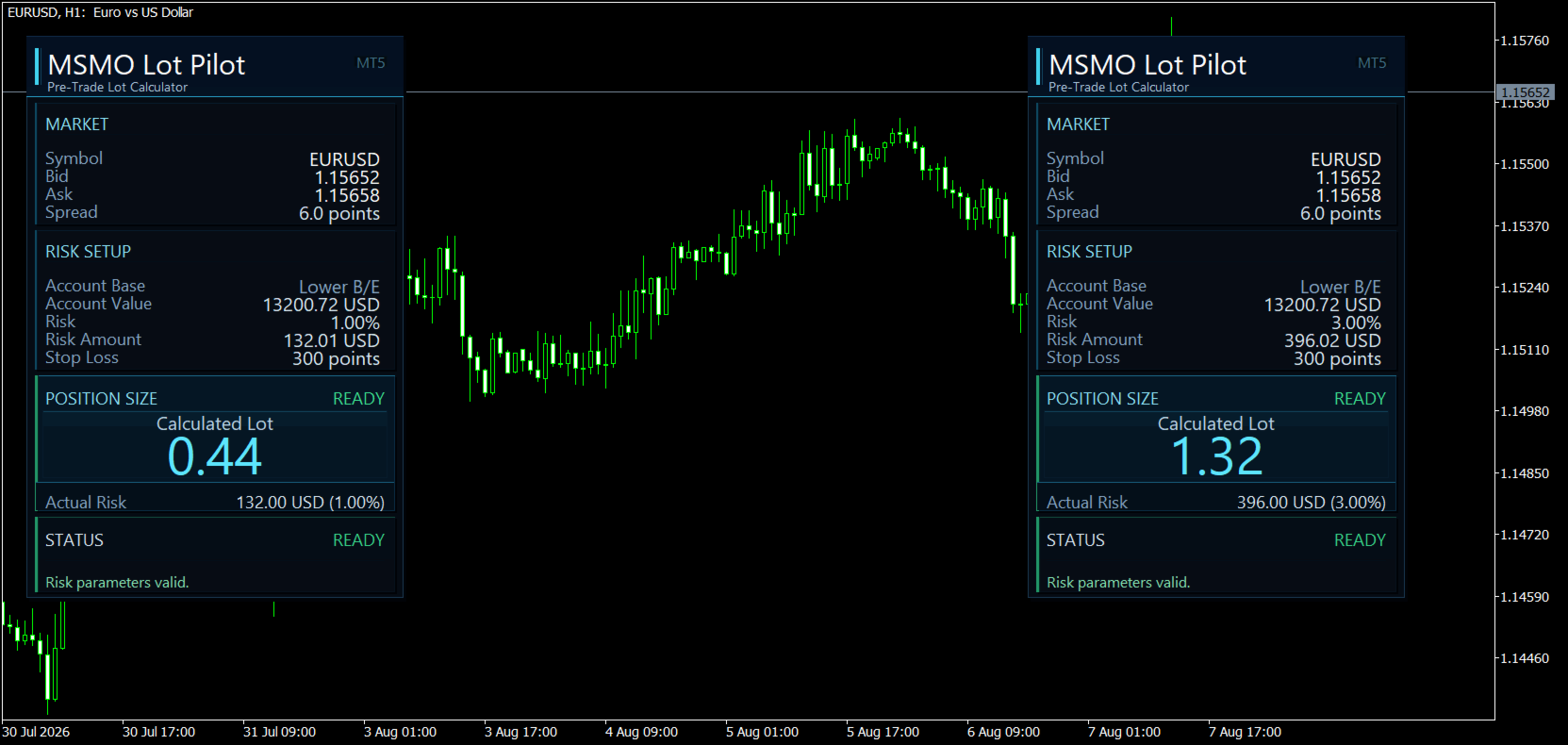Click the Bid value 1.15652 in the left panel
Screen dimensions: 1568x745
[347, 177]
